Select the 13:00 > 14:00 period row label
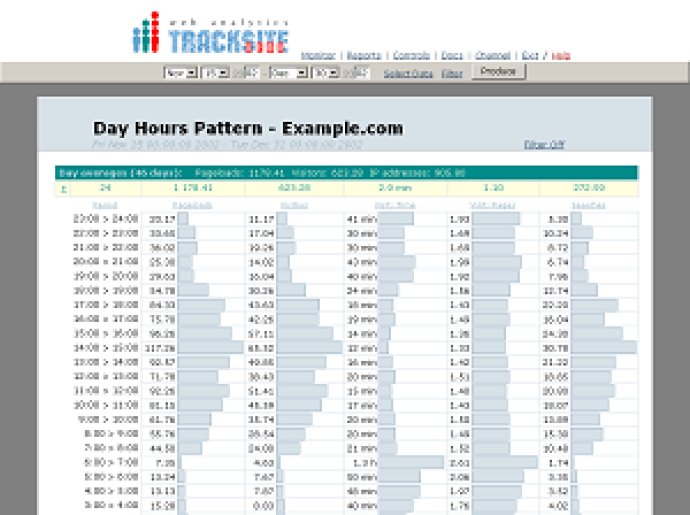The width and height of the screenshot is (690, 515). click(106, 362)
